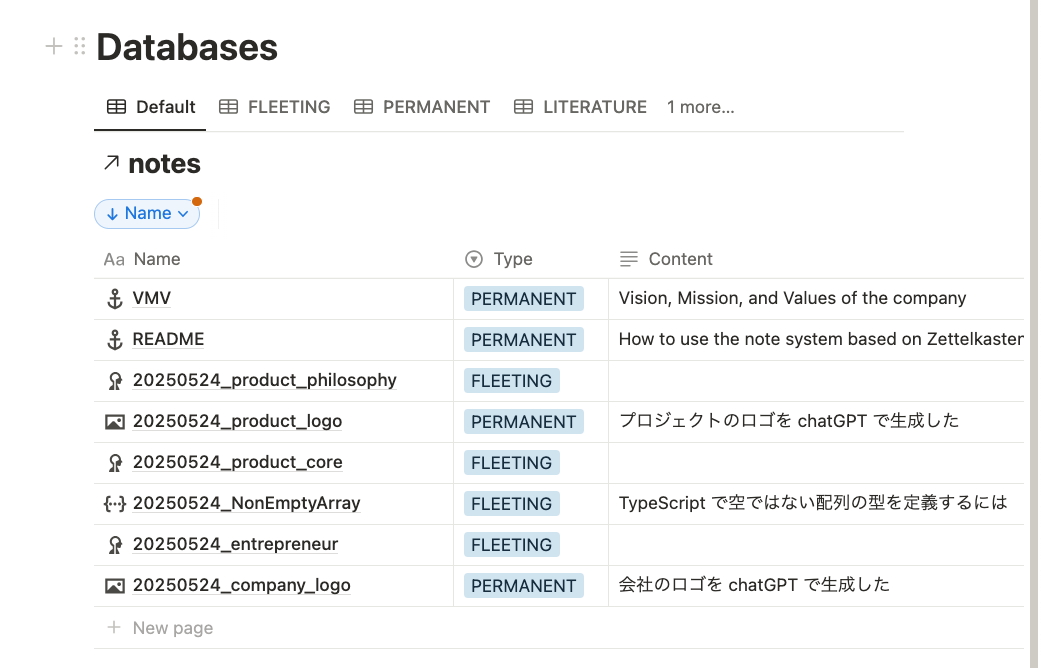
Task: Click the head icon beside 20250524_product_philosophy
Action: 114,381
